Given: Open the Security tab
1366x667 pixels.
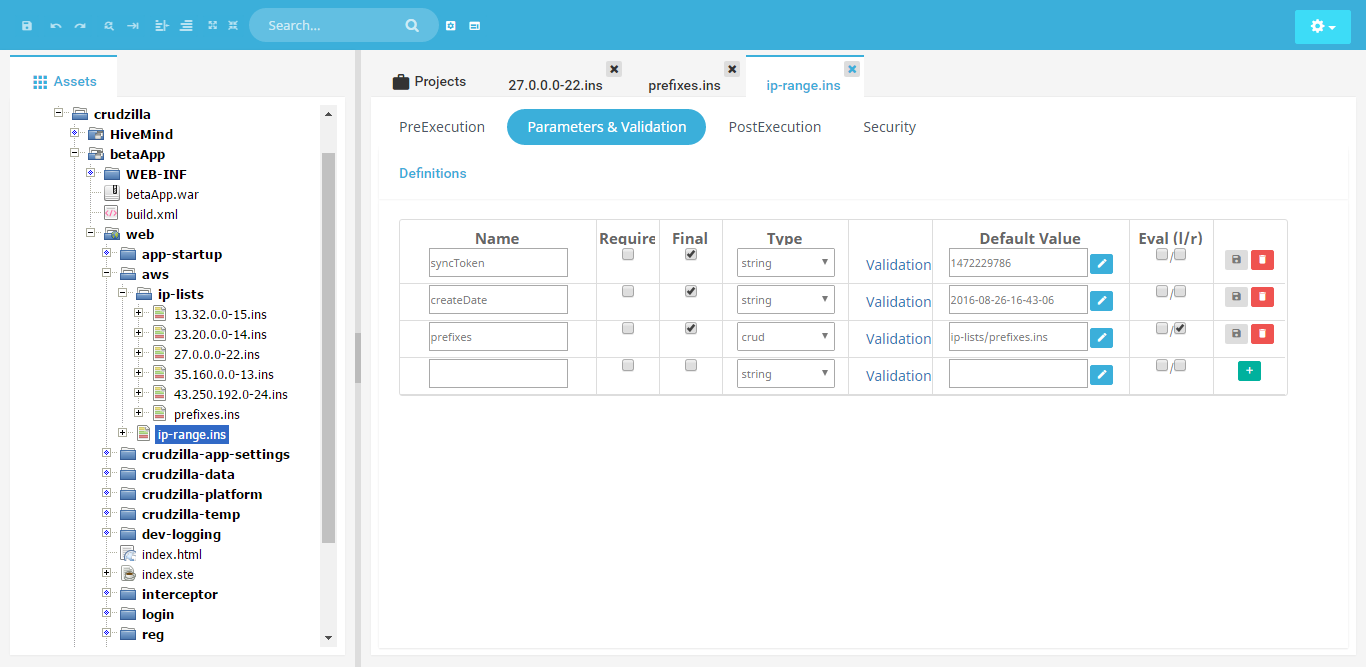Looking at the screenshot, I should point(889,127).
